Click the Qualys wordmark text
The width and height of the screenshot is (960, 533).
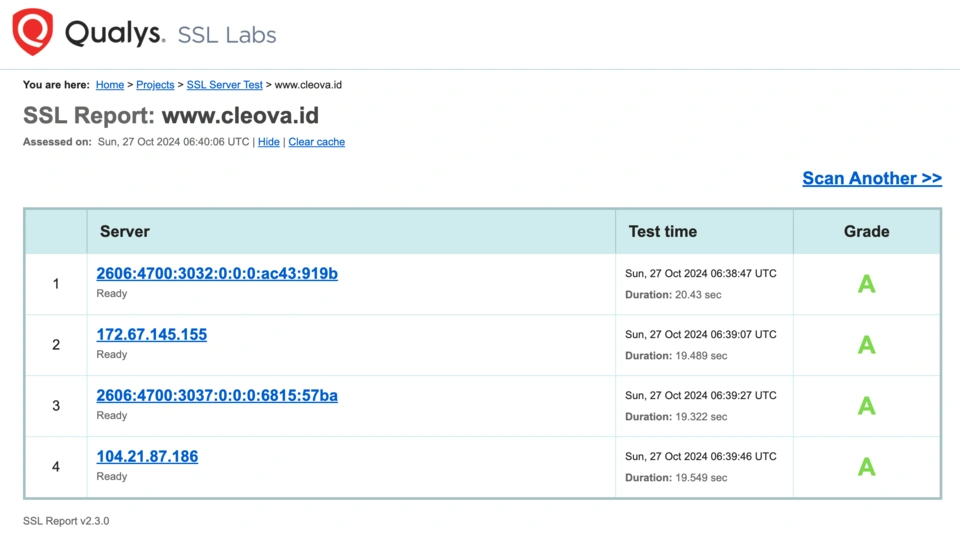coord(115,33)
